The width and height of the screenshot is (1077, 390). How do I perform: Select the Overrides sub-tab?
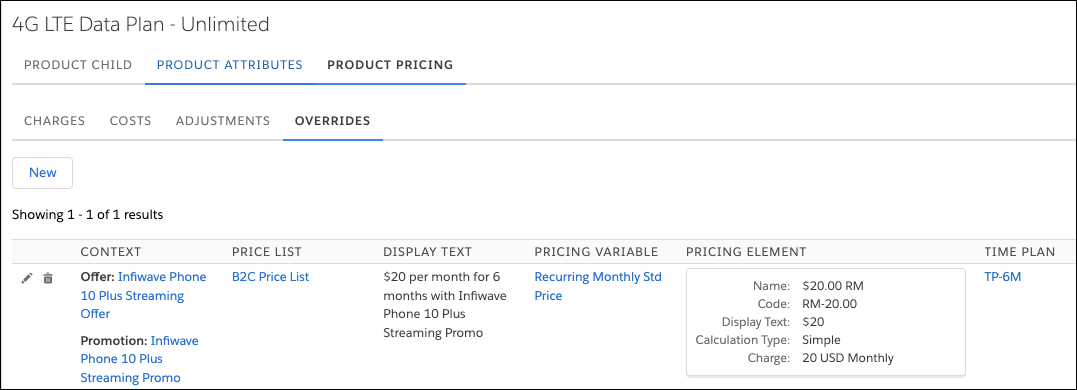(x=332, y=121)
